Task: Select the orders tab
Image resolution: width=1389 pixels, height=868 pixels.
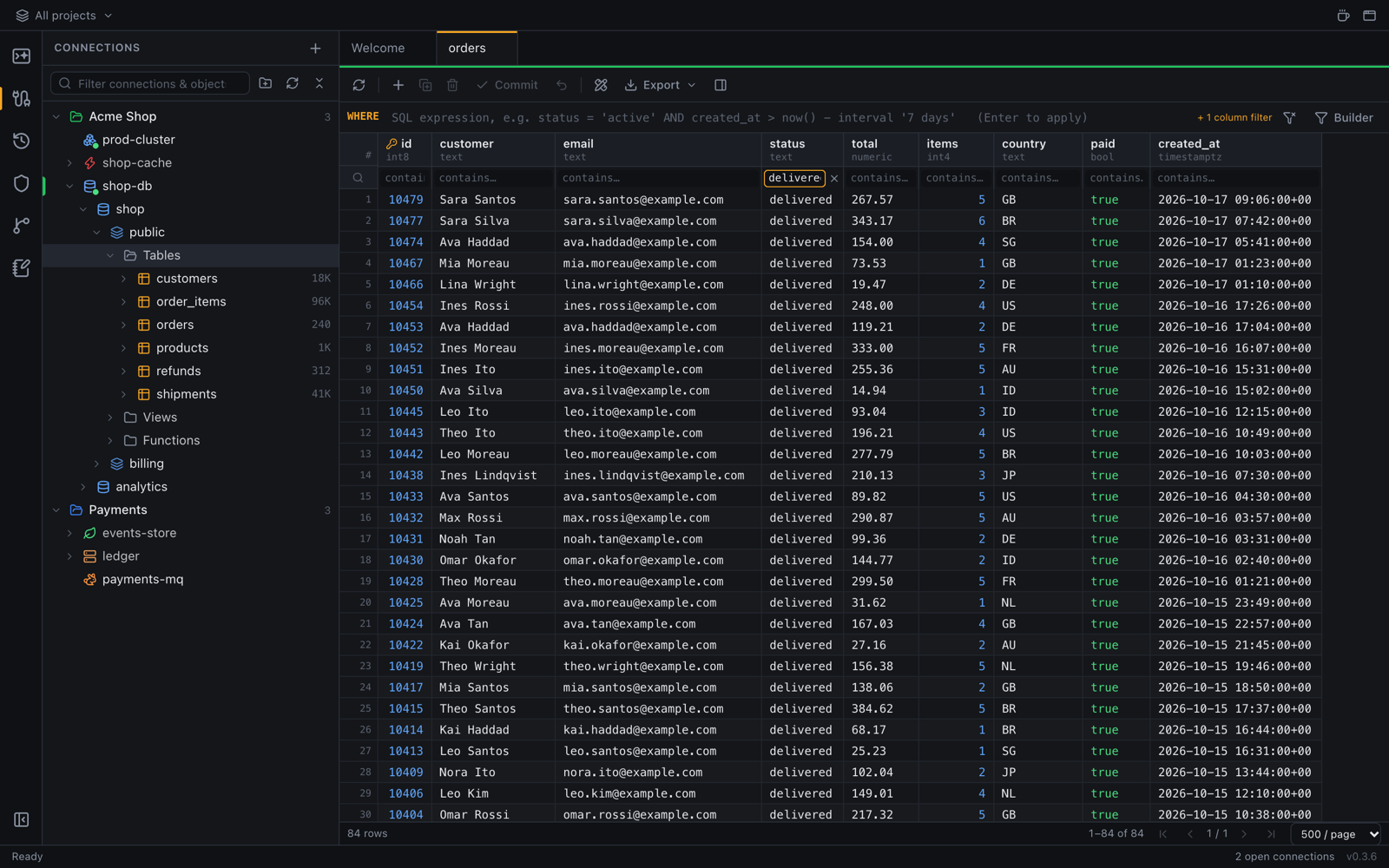Action: coord(477,49)
